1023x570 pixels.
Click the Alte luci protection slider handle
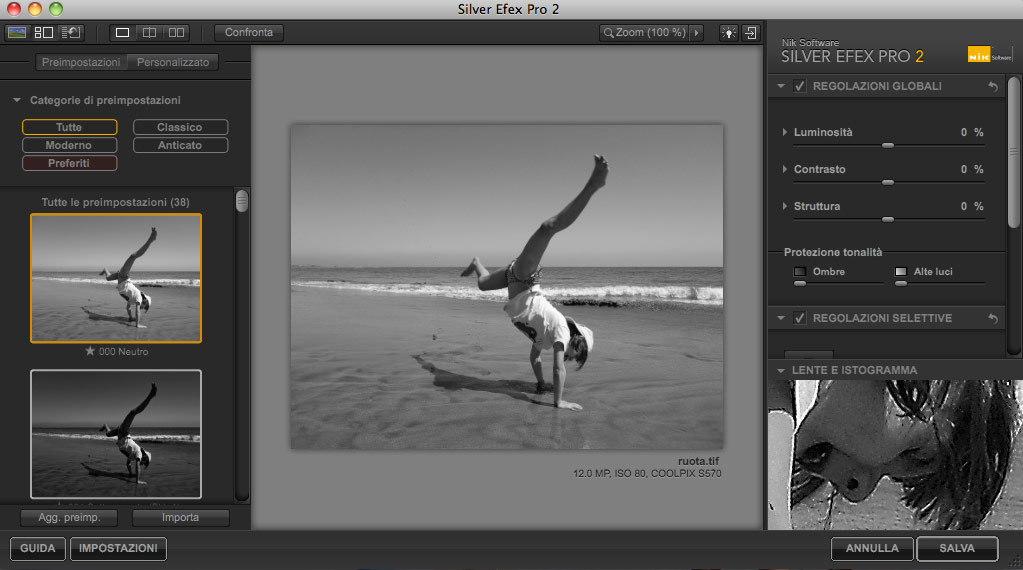(x=901, y=284)
